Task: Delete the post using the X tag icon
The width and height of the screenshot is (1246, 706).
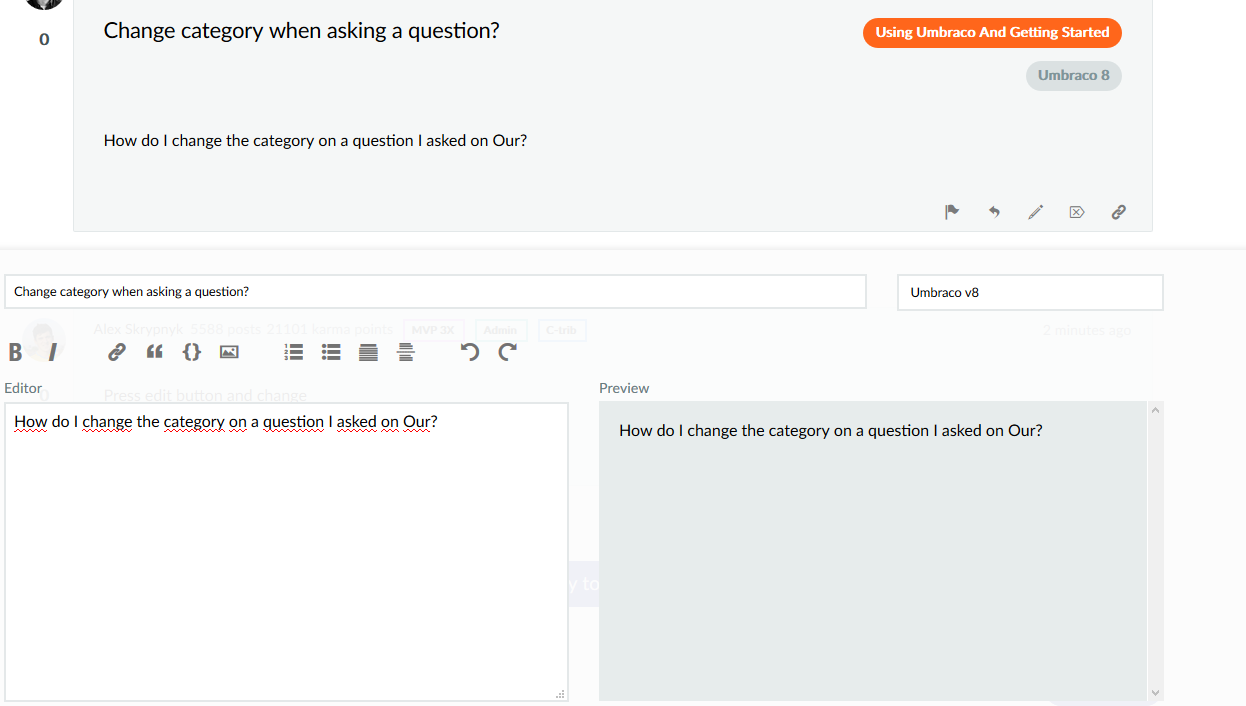Action: (1077, 212)
